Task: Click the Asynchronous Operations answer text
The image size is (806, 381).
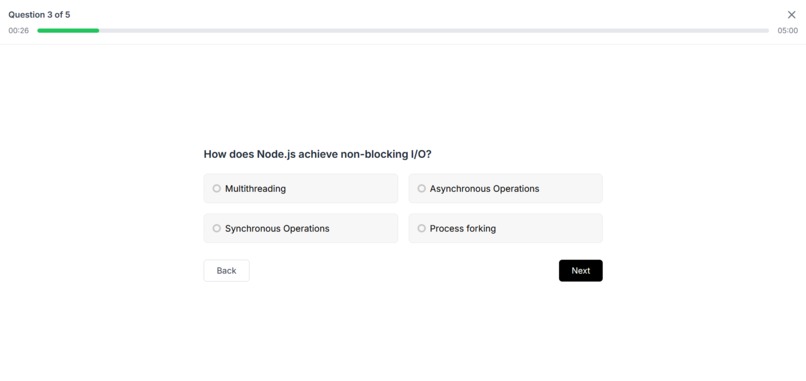Action: [485, 189]
